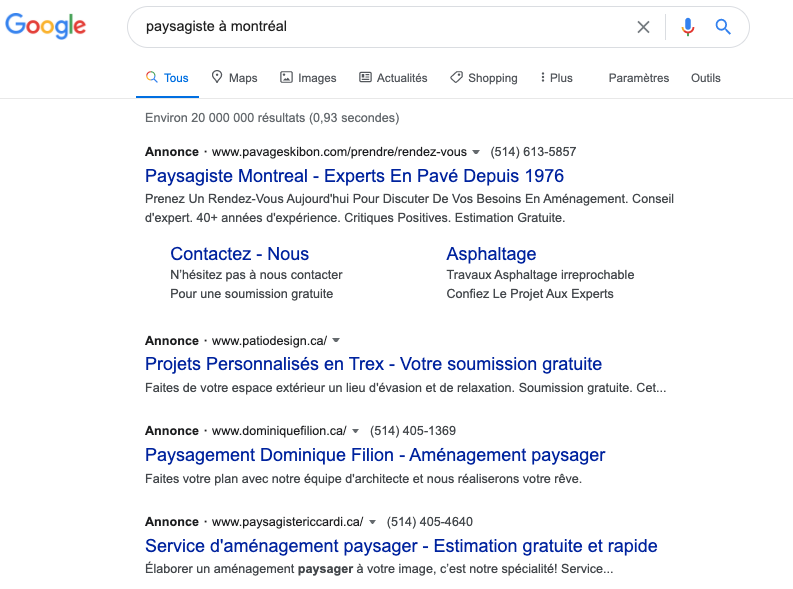Click the Shopping tag icon
Image resolution: width=793 pixels, height=589 pixels.
(456, 77)
